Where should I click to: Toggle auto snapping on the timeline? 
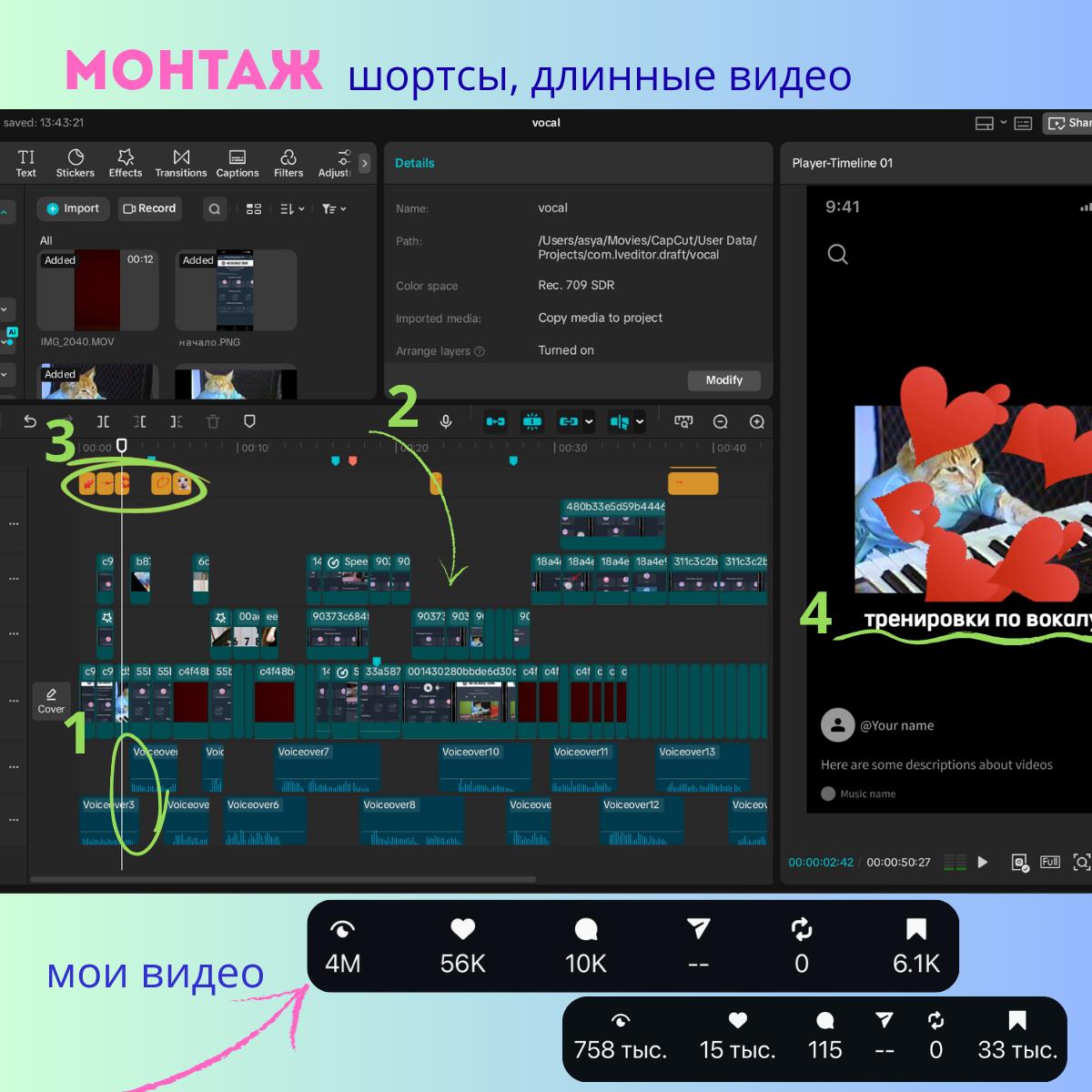click(x=532, y=421)
